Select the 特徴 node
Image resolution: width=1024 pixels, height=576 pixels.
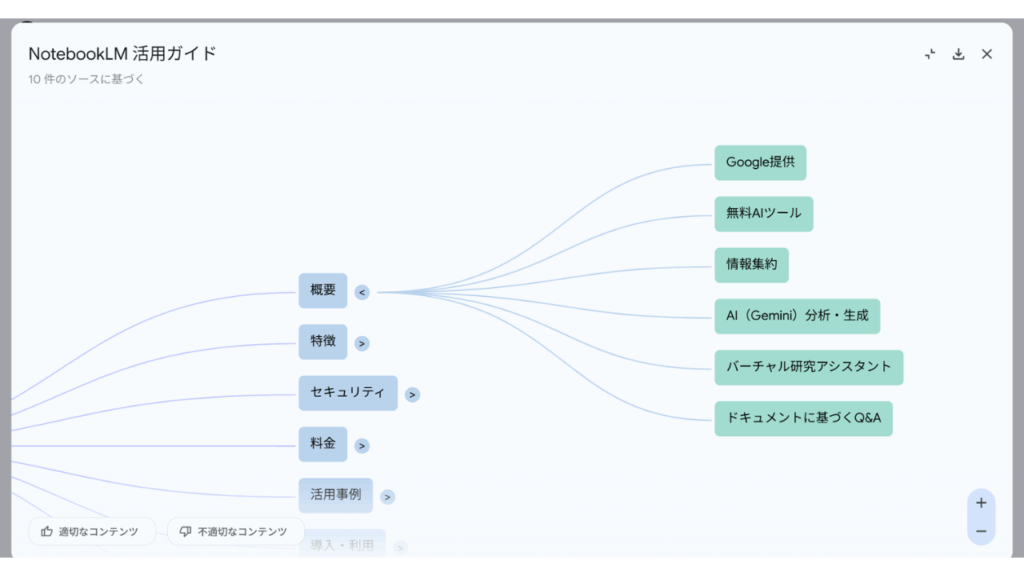[x=323, y=342]
